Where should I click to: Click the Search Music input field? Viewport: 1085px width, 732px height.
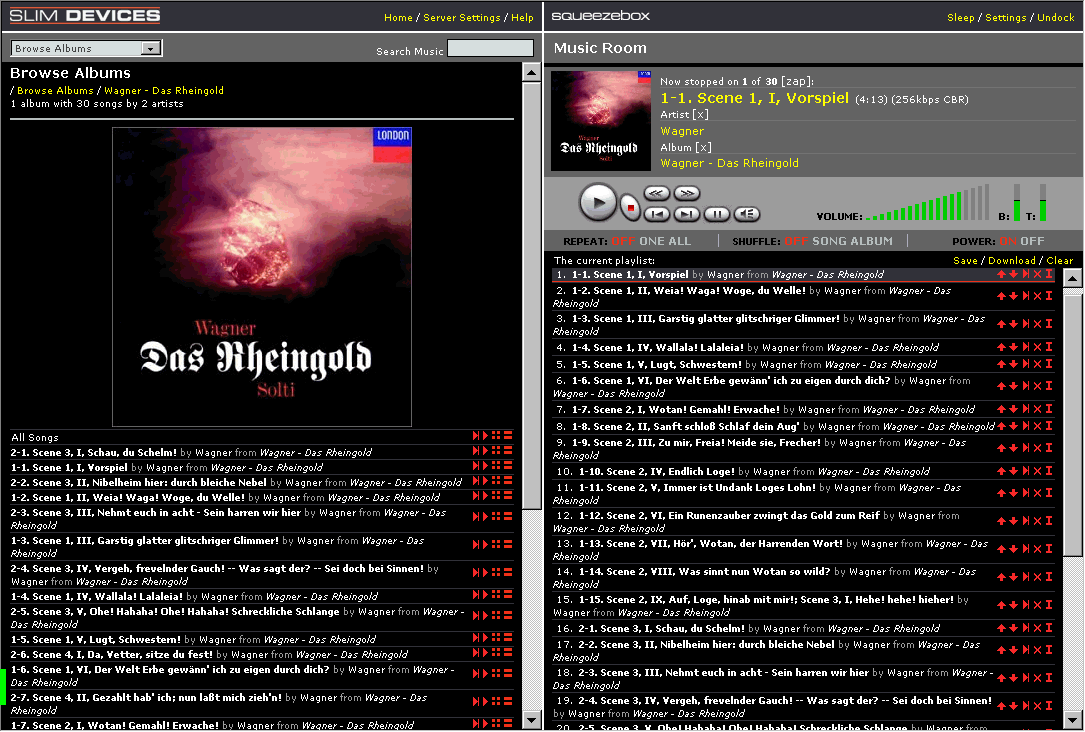[490, 48]
